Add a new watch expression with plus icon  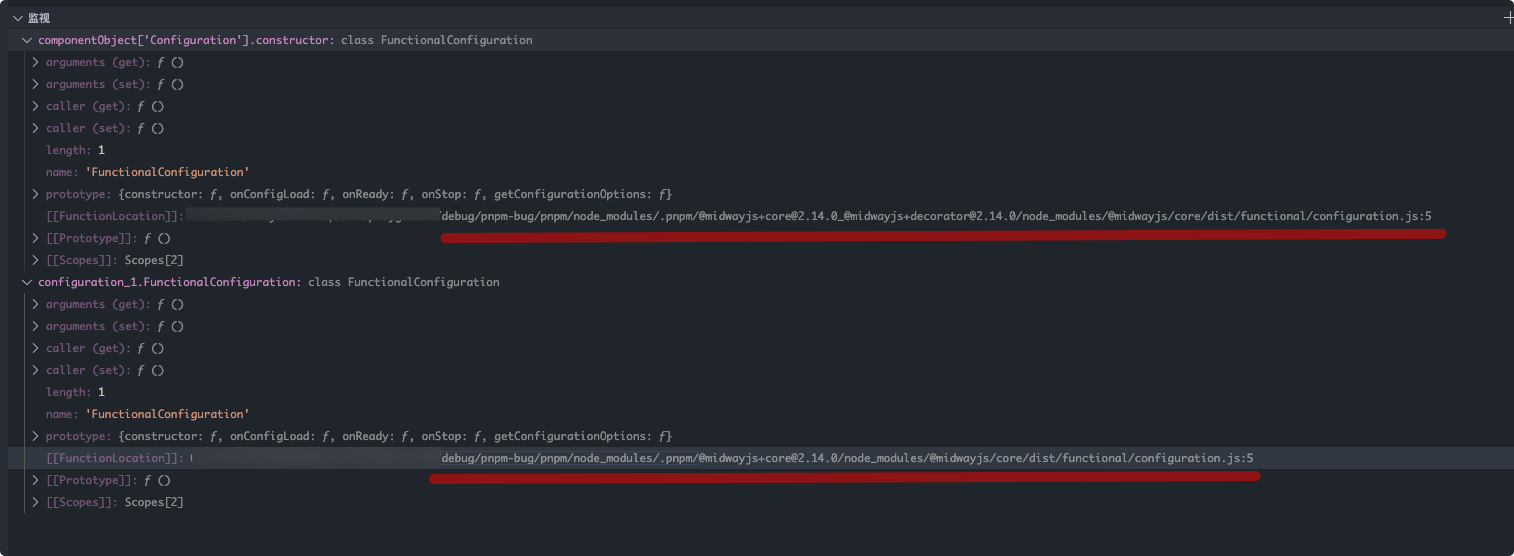1508,18
